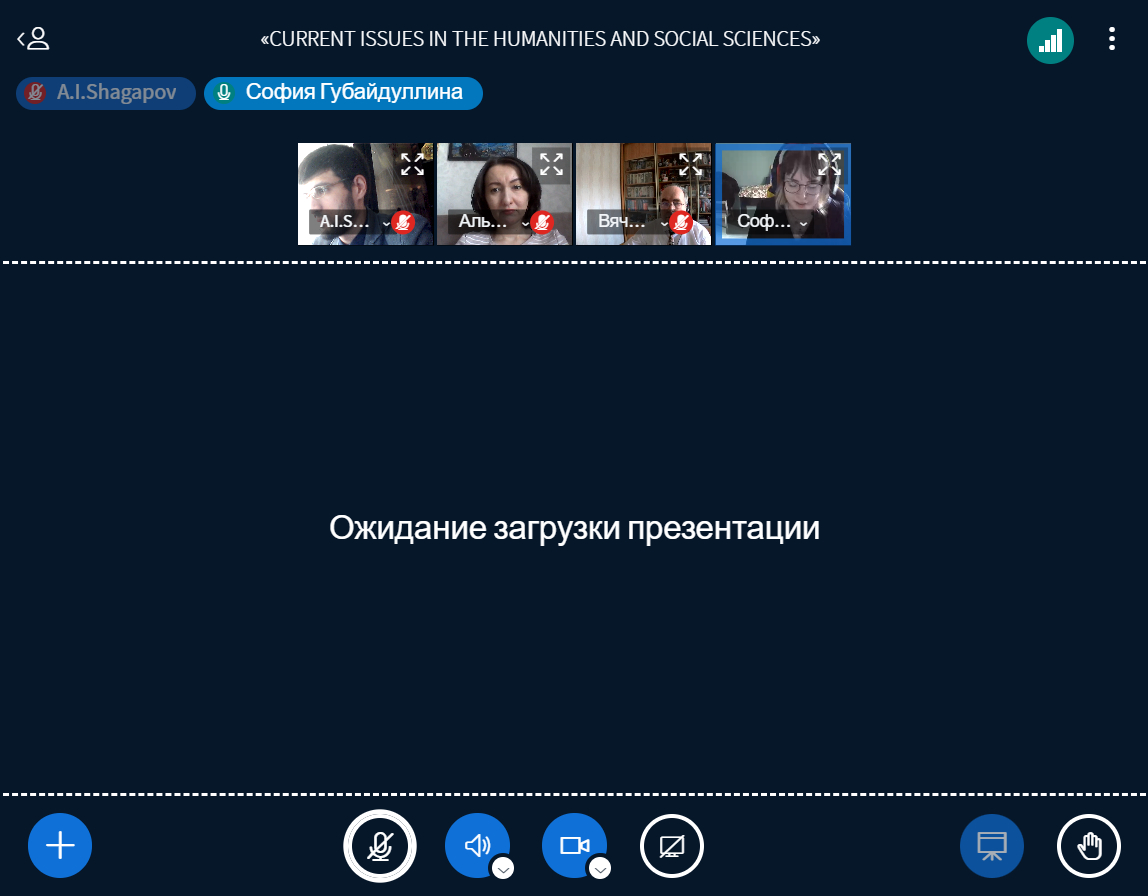Fullscreen the A.I.S... webcam video
This screenshot has width=1148, height=896.
(x=412, y=164)
